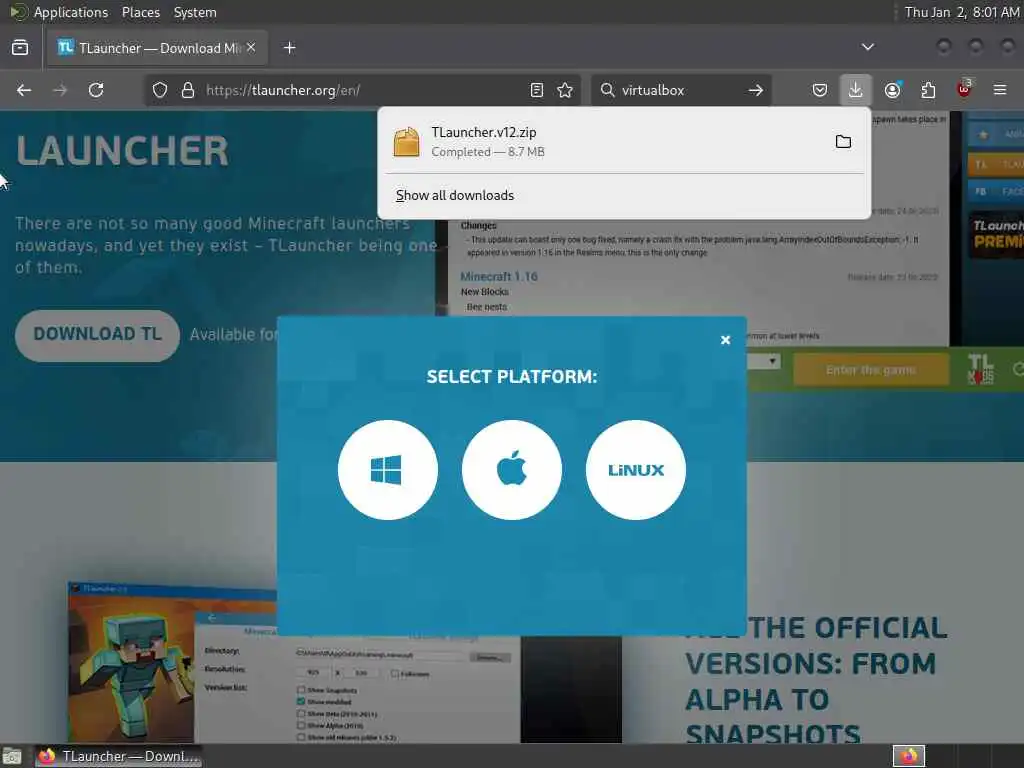The width and height of the screenshot is (1024, 768).
Task: Select the Windows platform icon
Action: (387, 470)
